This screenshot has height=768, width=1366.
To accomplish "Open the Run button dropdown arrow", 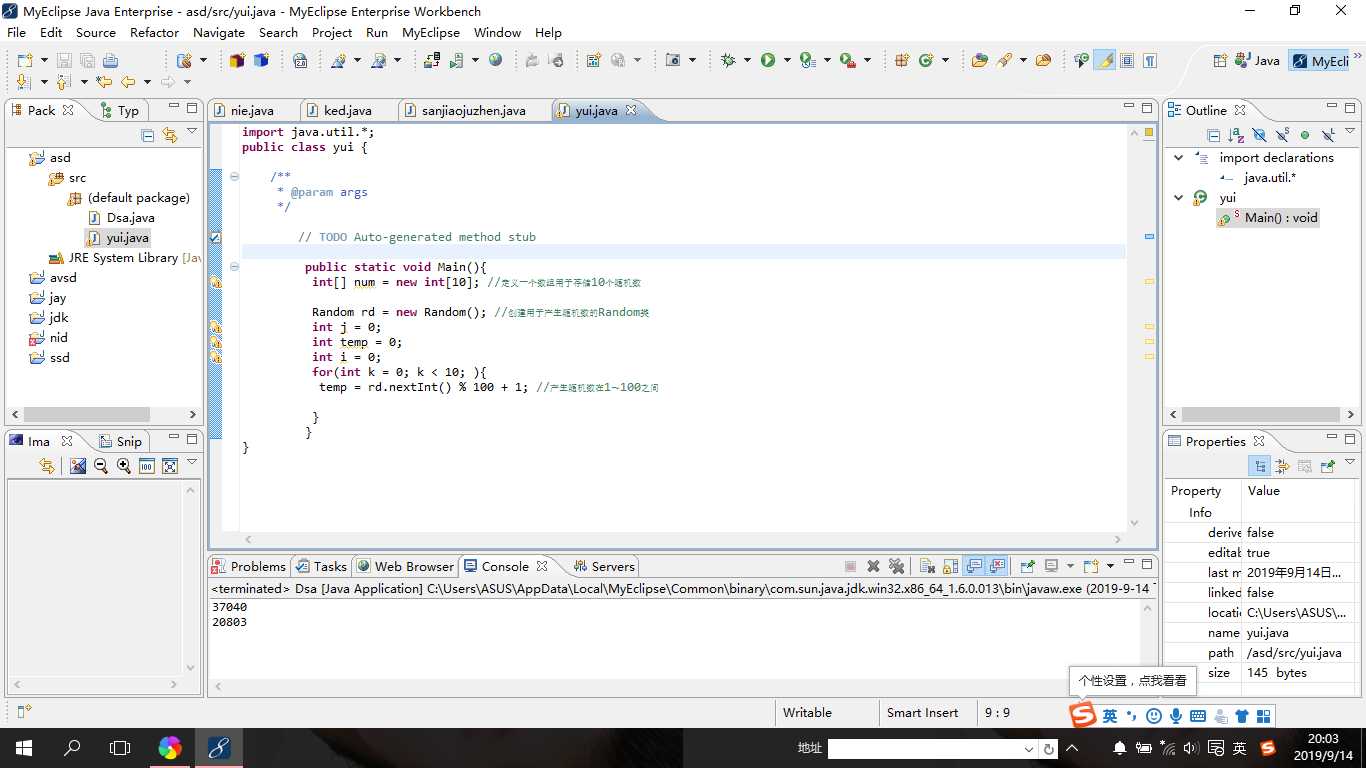I will coord(787,60).
